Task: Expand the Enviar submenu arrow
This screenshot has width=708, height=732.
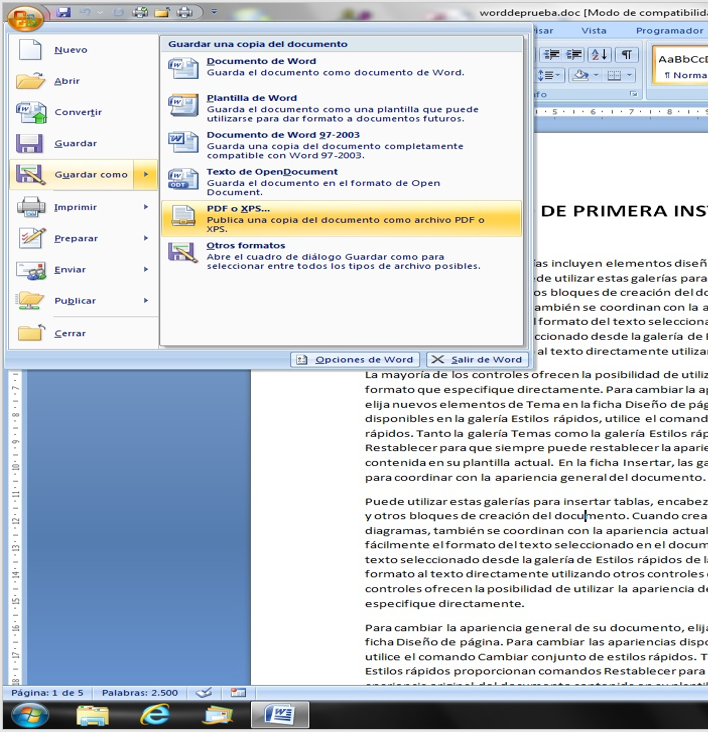Action: pyautogui.click(x=146, y=269)
